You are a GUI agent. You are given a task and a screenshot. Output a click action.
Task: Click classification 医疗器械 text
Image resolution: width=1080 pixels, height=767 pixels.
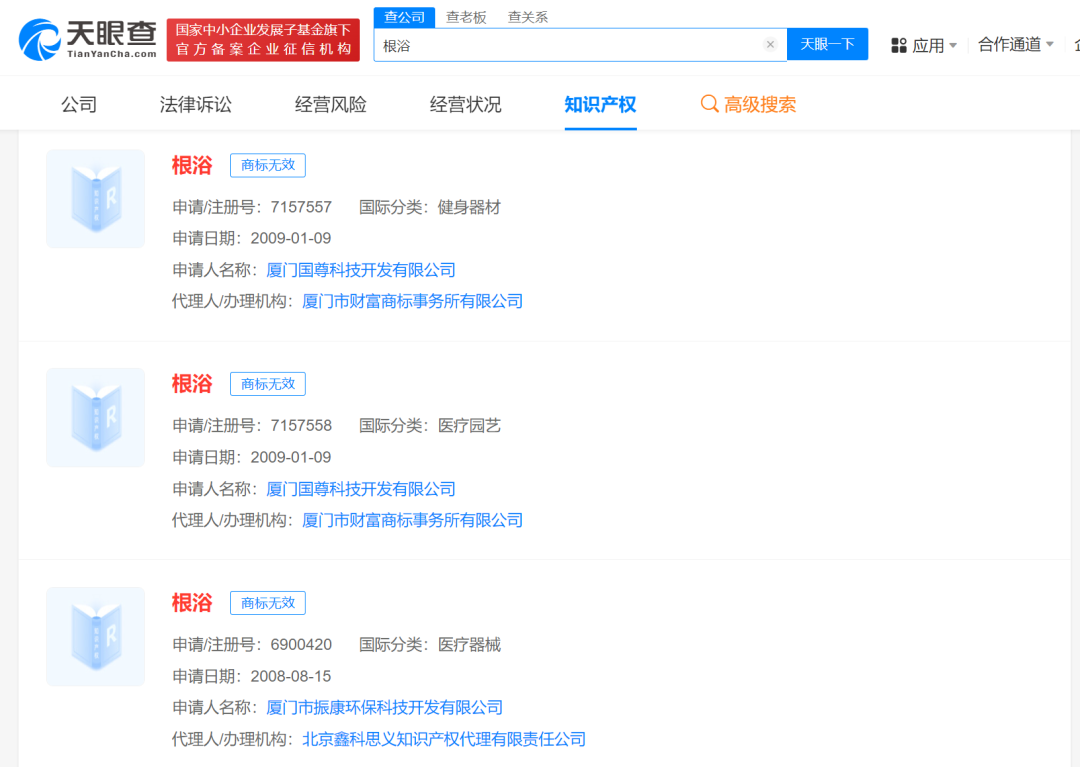[x=469, y=645]
